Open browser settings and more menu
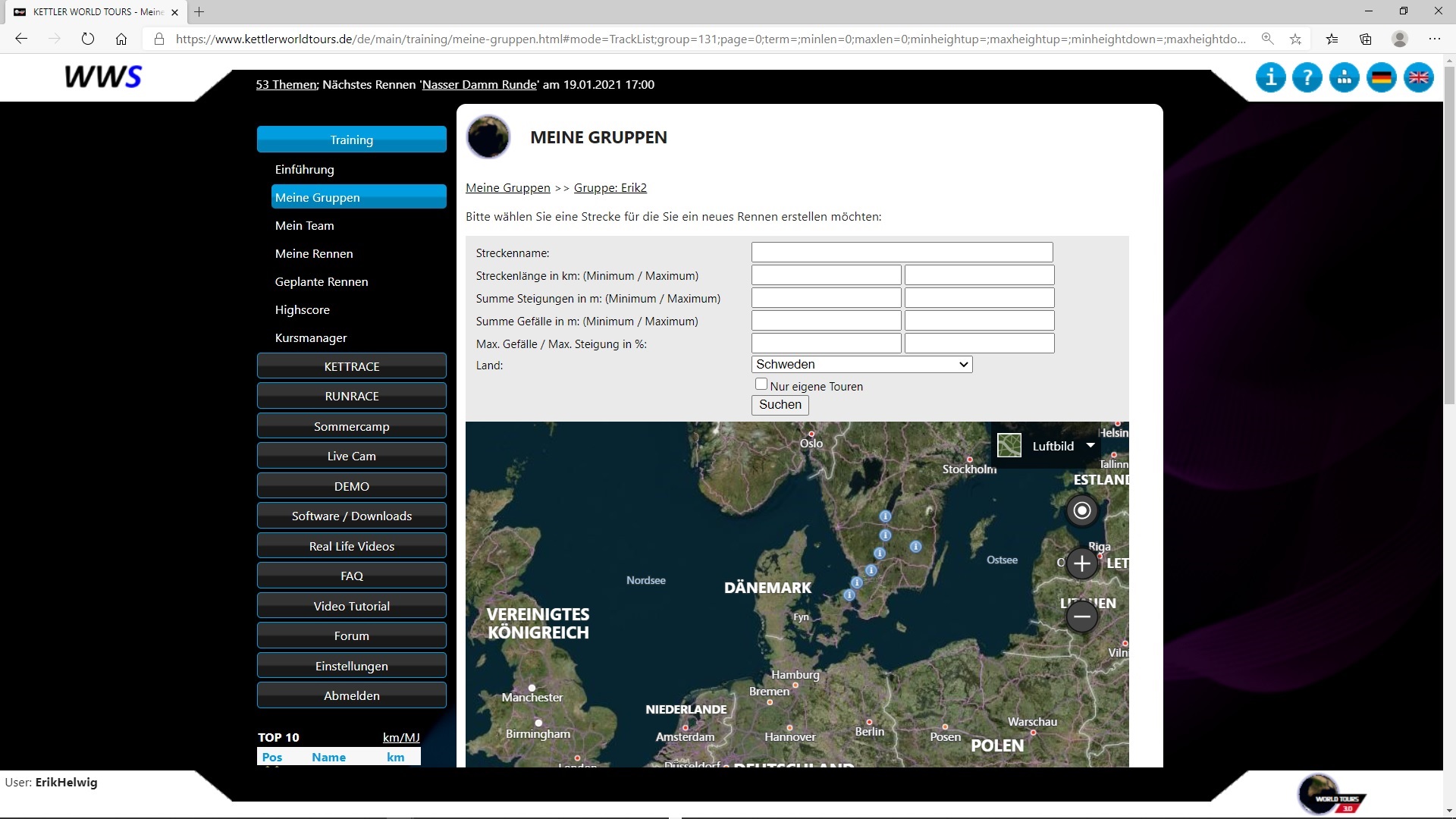 pyautogui.click(x=1435, y=39)
